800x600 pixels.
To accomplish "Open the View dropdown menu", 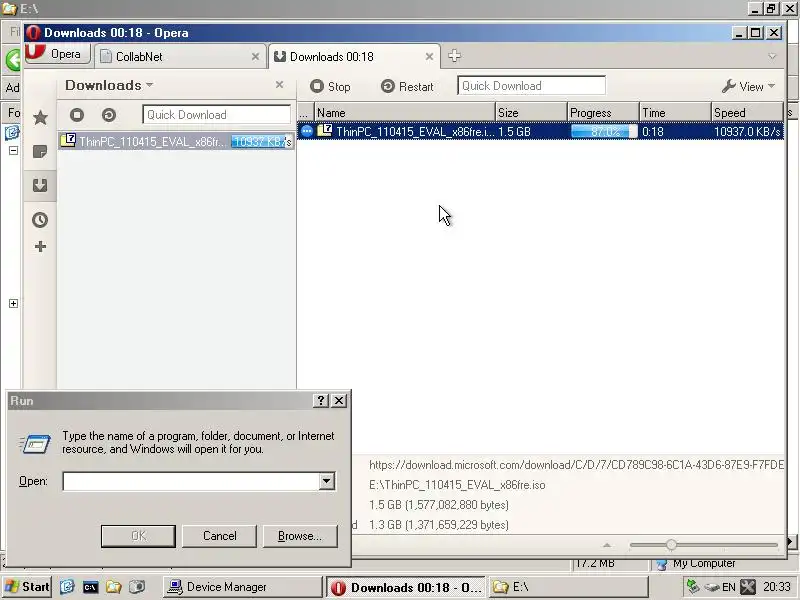I will point(748,86).
